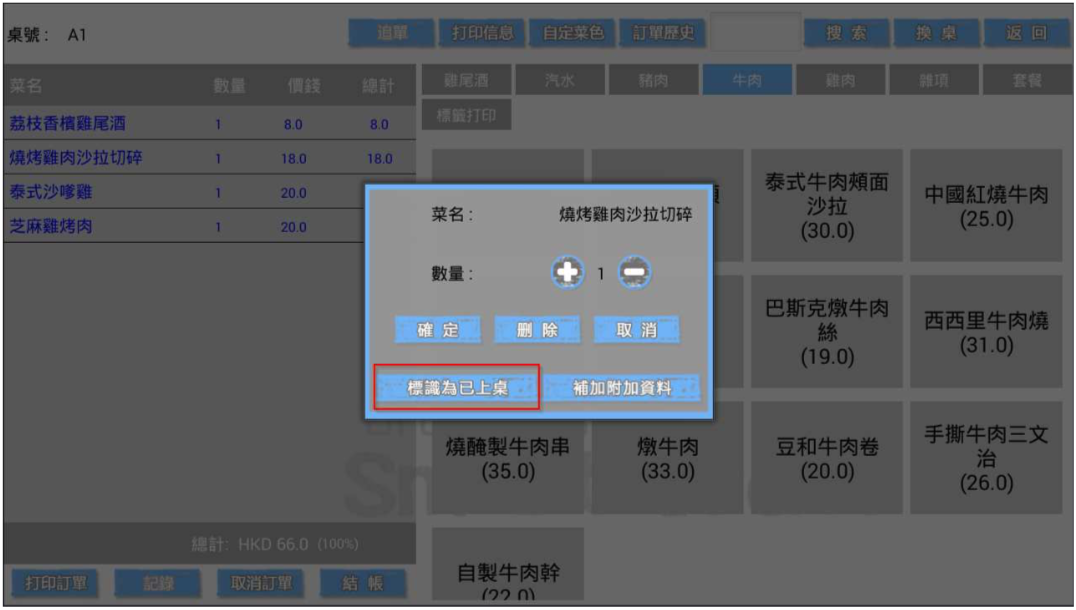Click the search input field beside 搜索
Image resolution: width=1076 pixels, height=610 pixels.
tap(757, 33)
